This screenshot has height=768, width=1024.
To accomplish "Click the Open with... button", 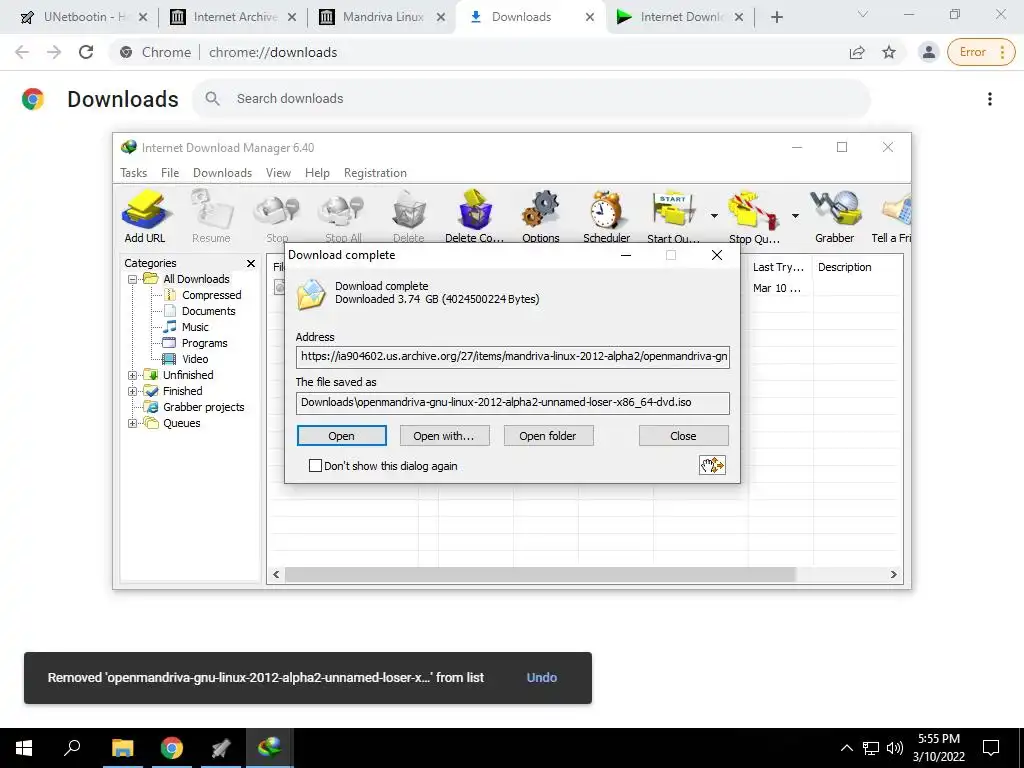I will (x=444, y=436).
